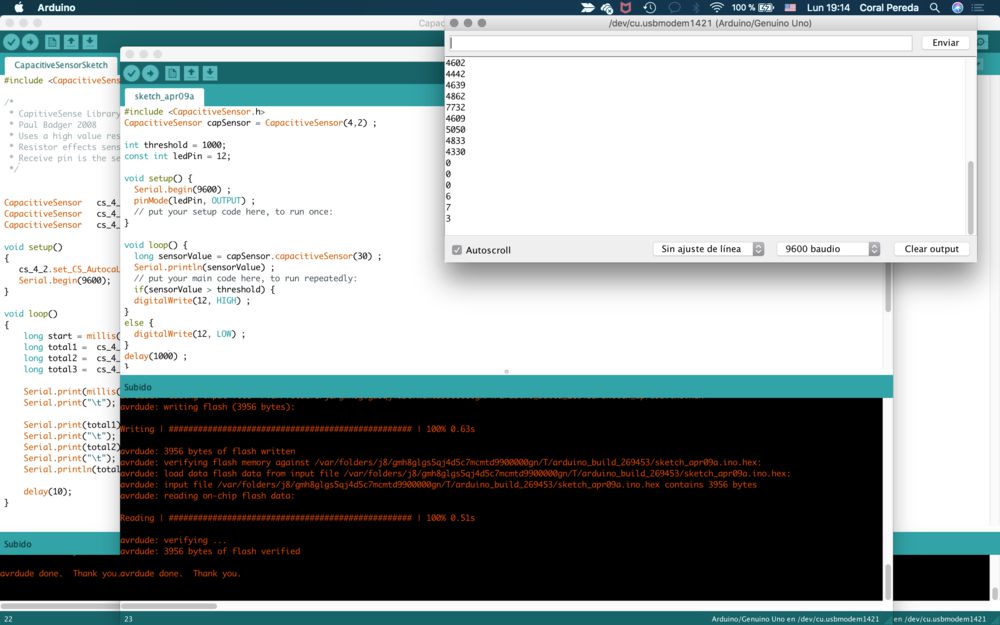The image size is (1000, 625).
Task: Click 'avrdude: 3956 bytes of flash written' console line
Action: pyautogui.click(x=207, y=451)
